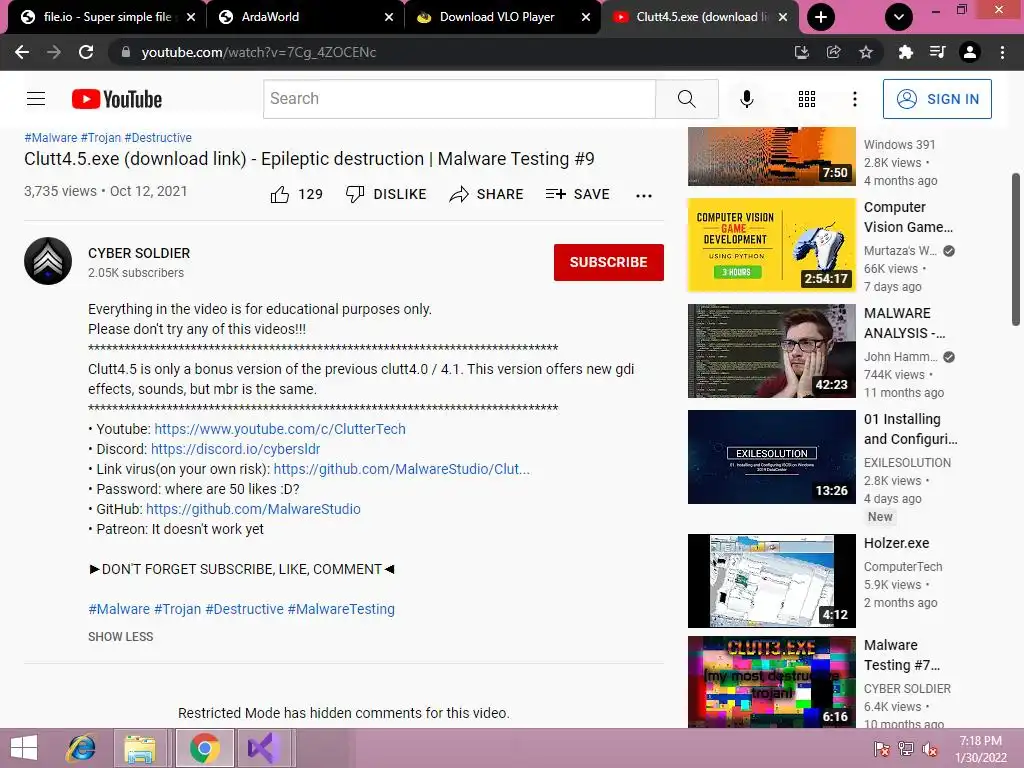The image size is (1024, 768).
Task: Open the Computer Vision Game Development thumbnail
Action: click(x=771, y=245)
